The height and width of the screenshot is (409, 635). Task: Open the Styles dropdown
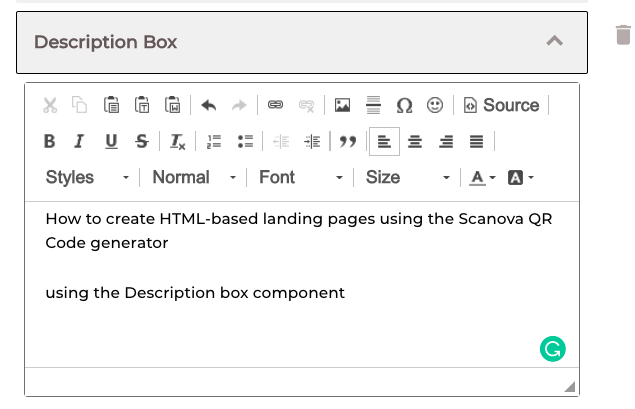point(87,177)
